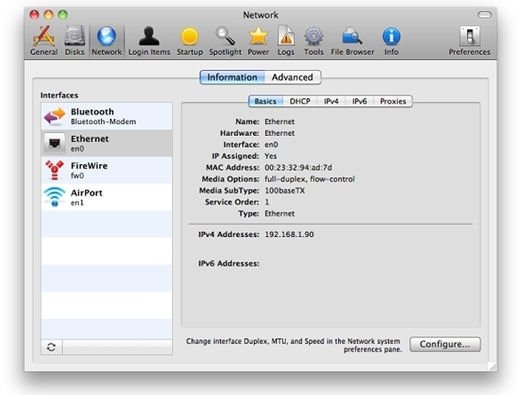
Task: Open Preferences from the toolbar
Action: [469, 41]
